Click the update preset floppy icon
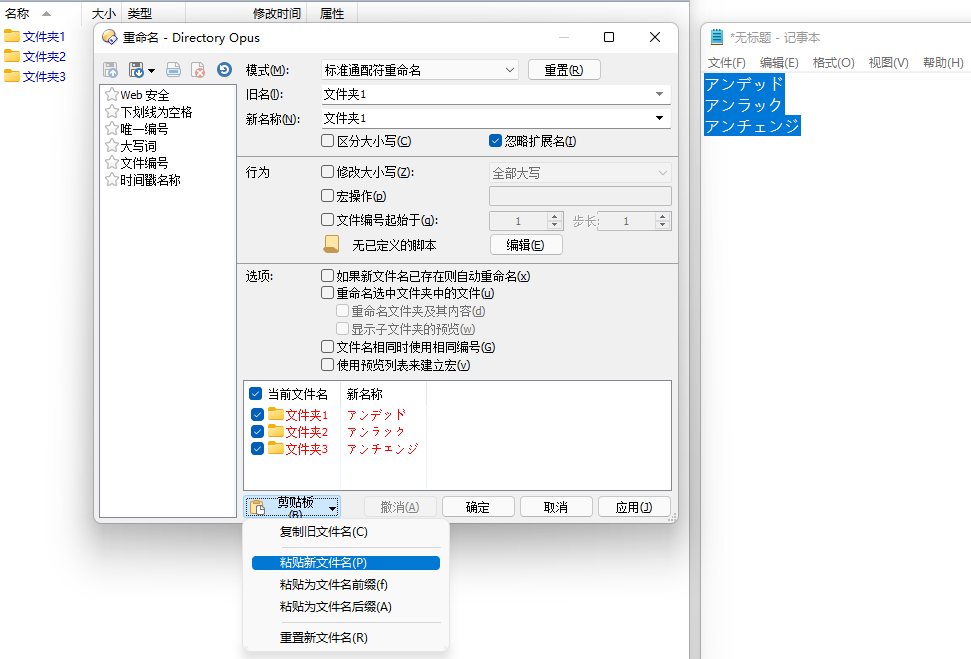The width and height of the screenshot is (971, 659). [110, 70]
